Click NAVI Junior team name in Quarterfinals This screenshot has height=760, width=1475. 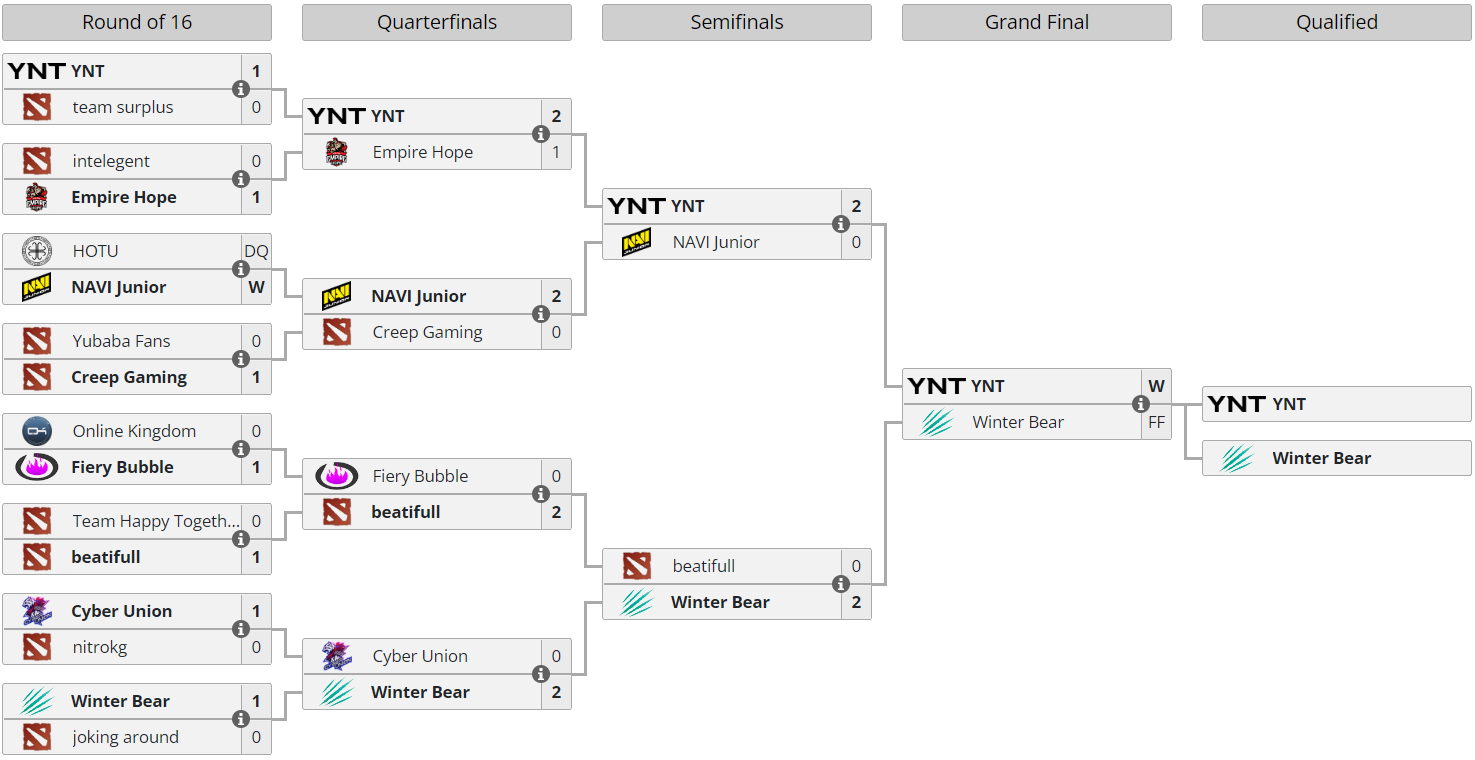(x=418, y=296)
